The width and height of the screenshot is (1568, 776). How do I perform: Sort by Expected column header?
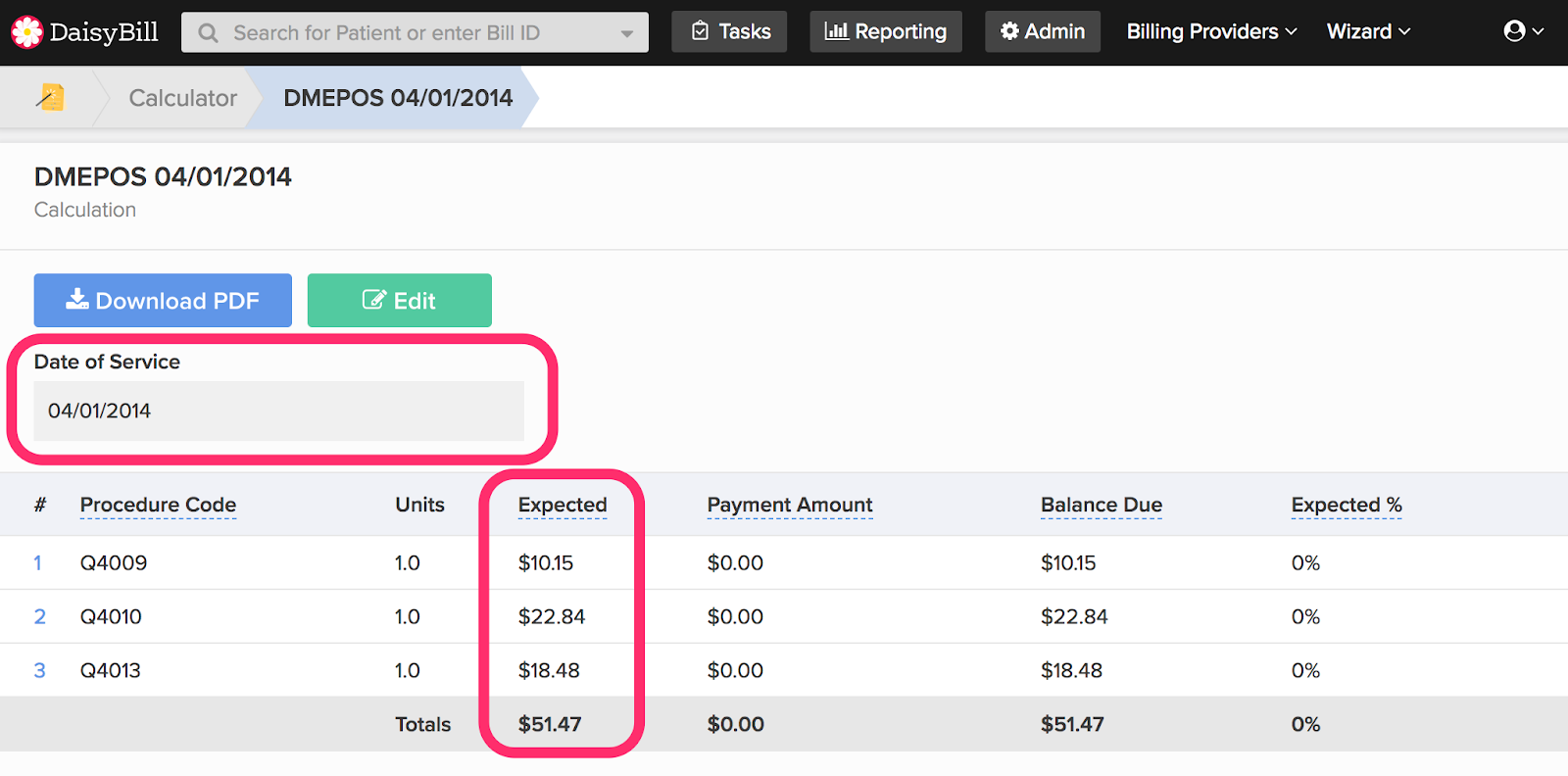[x=563, y=505]
